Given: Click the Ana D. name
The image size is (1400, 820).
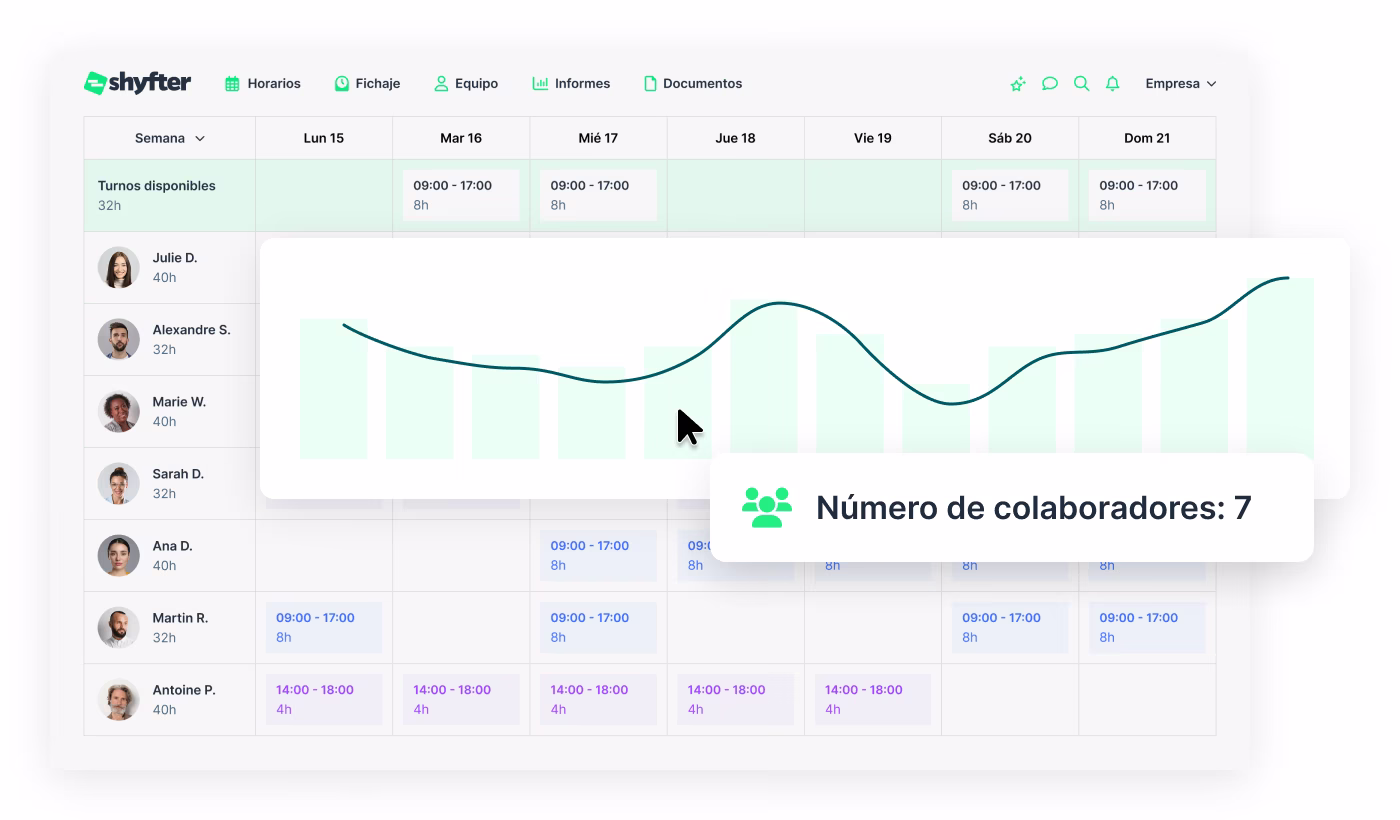Looking at the screenshot, I should (x=172, y=546).
